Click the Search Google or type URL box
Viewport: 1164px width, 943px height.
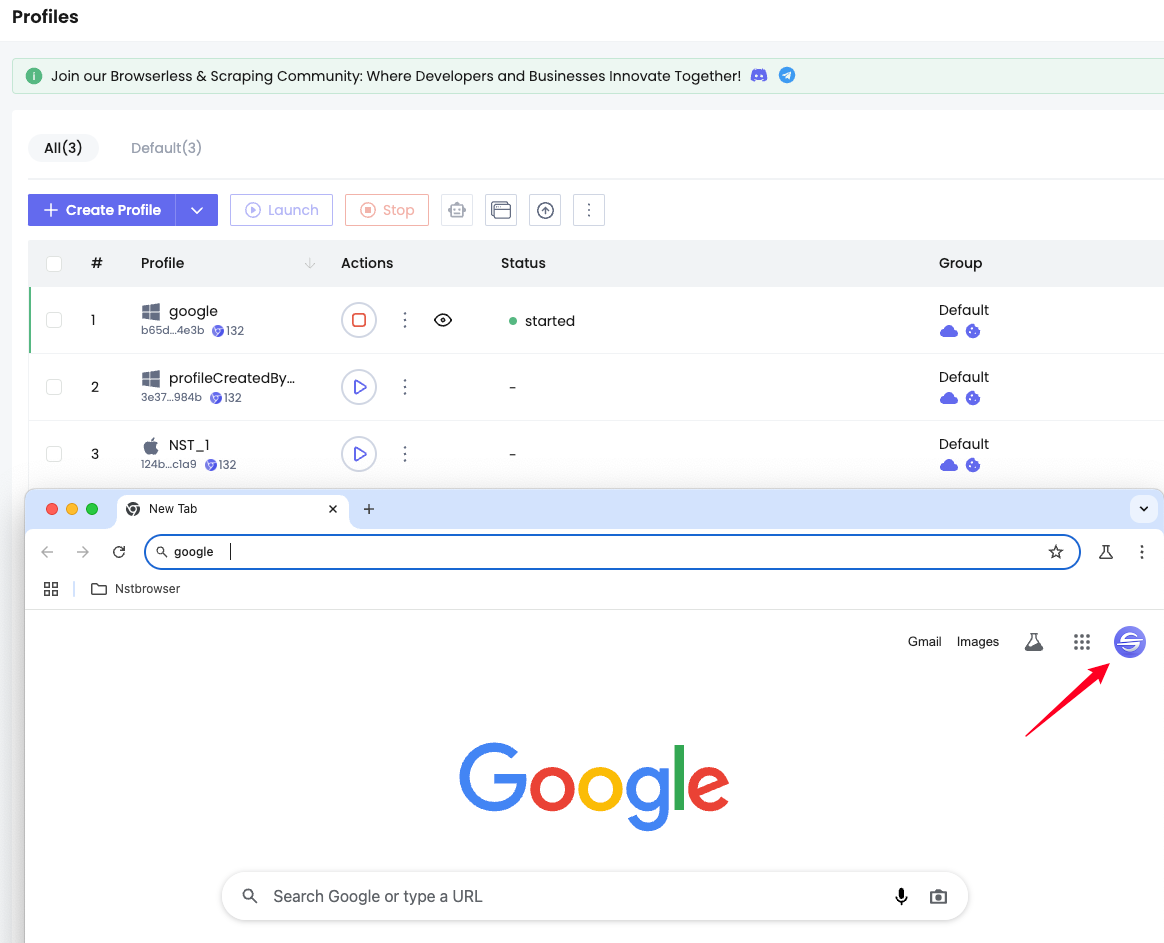595,896
